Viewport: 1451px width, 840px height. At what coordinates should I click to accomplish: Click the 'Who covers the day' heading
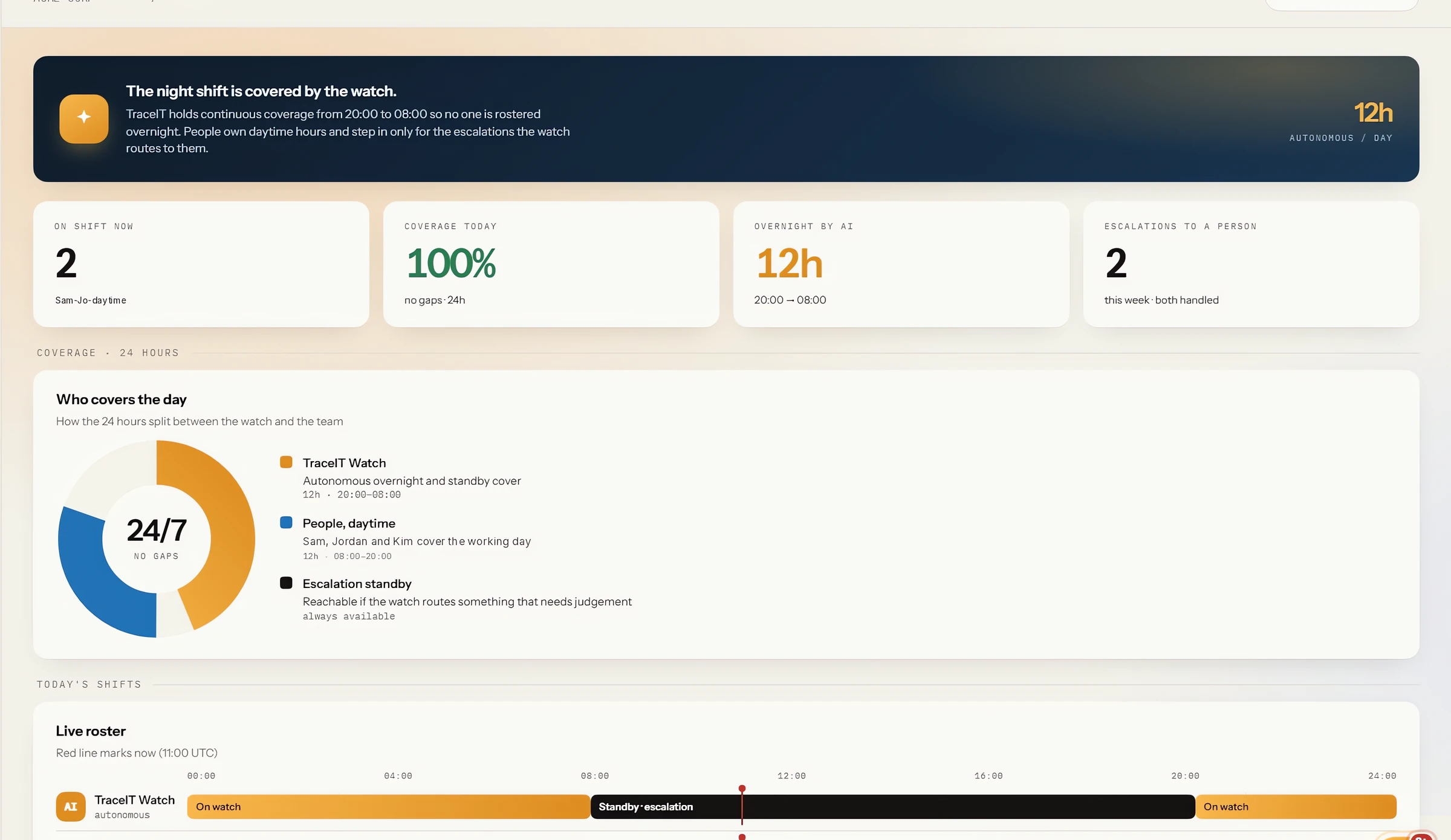(122, 399)
